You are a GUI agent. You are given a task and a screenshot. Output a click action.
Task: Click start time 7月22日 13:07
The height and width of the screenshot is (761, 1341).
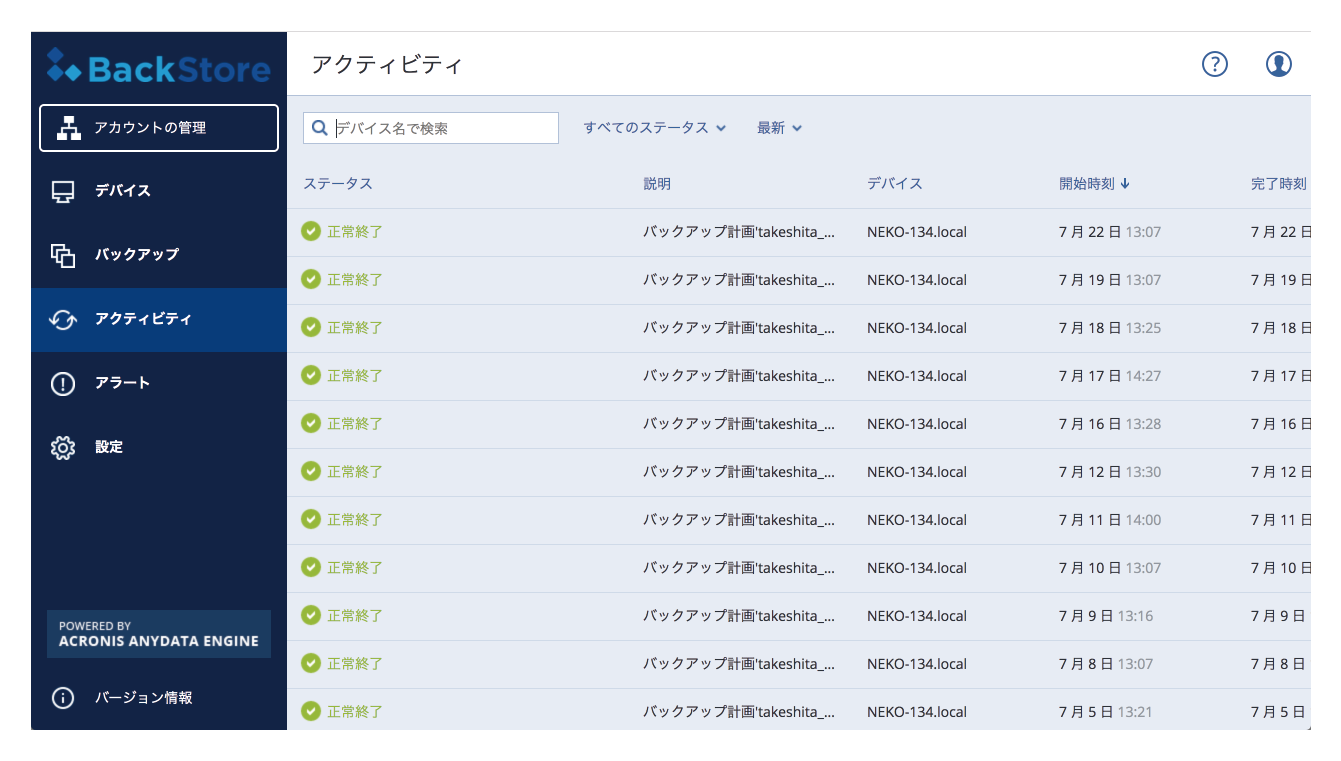click(1110, 232)
